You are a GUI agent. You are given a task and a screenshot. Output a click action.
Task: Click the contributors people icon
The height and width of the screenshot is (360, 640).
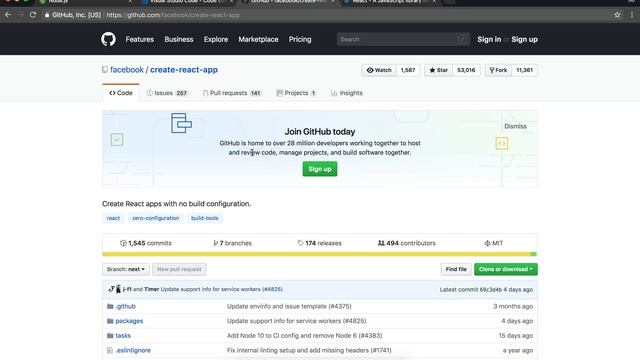(x=381, y=243)
